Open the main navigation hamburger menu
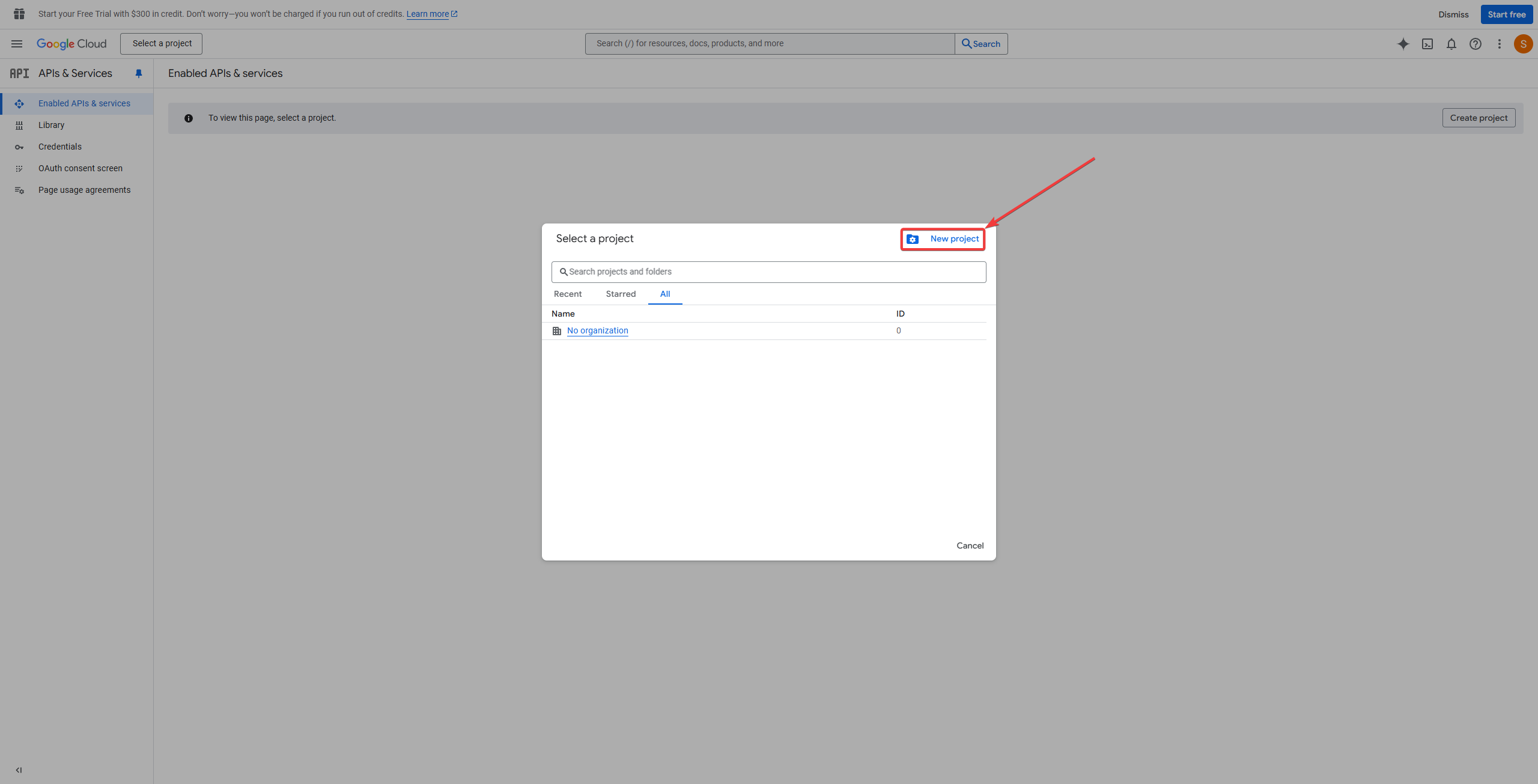The image size is (1538, 784). [17, 44]
